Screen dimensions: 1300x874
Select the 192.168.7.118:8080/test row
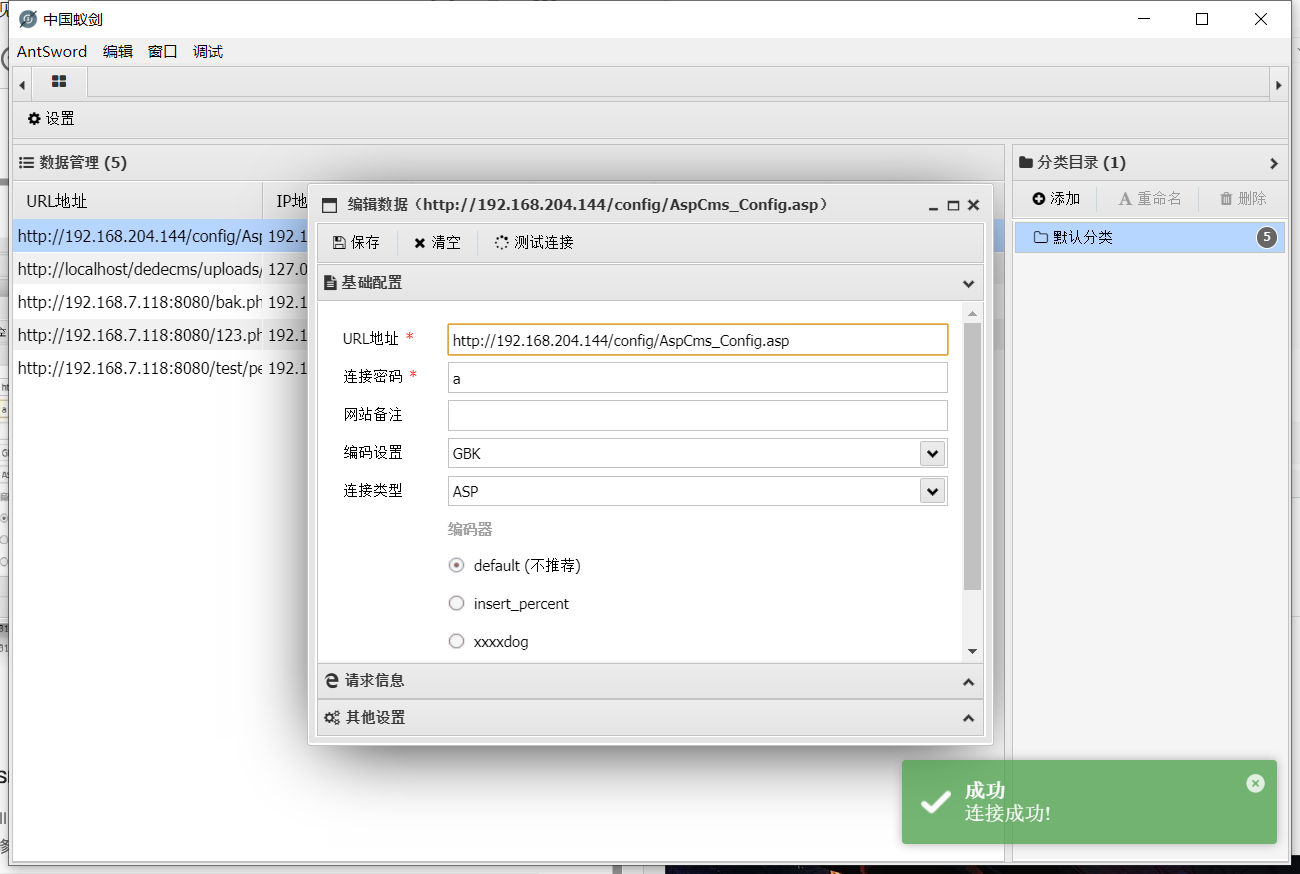click(160, 368)
